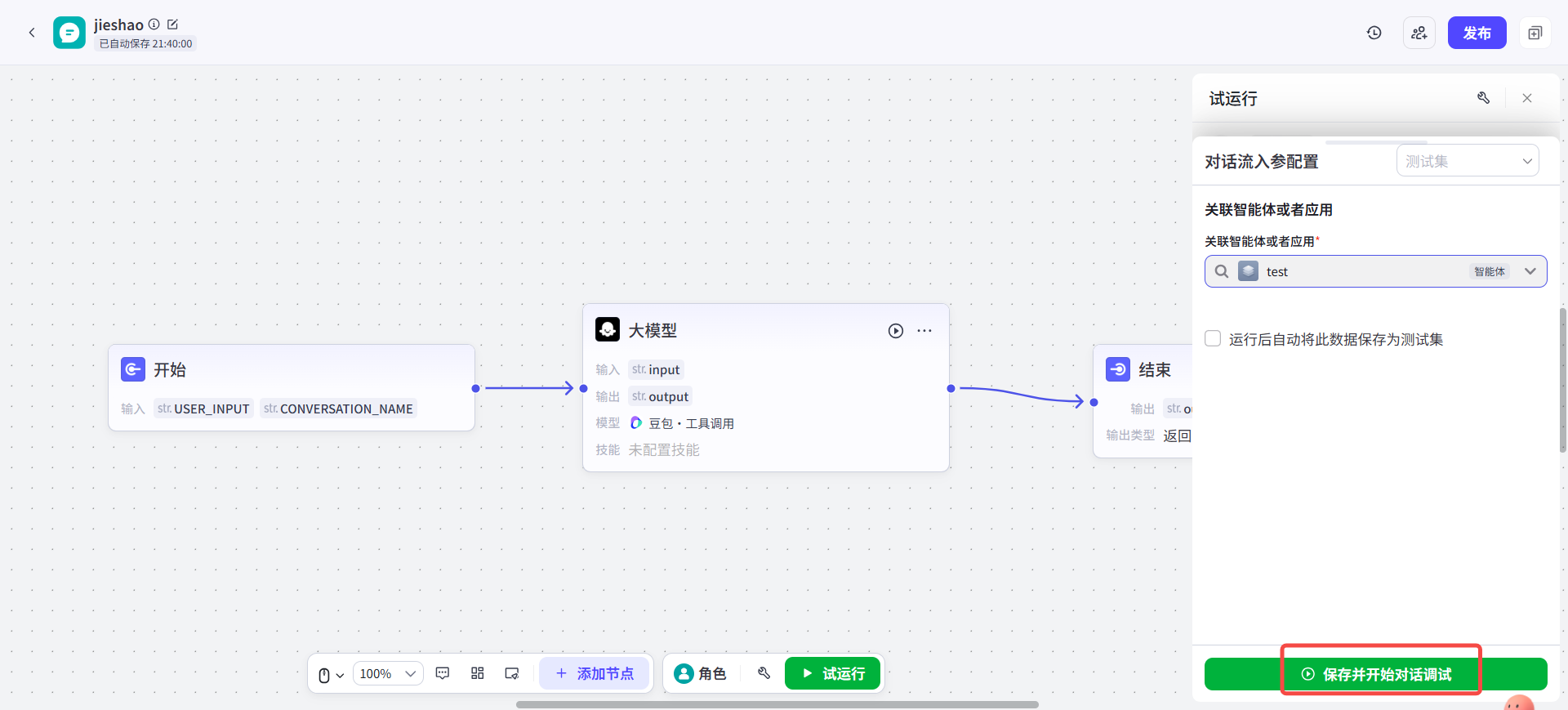
Task: Go back using the top-left arrow
Action: point(32,33)
